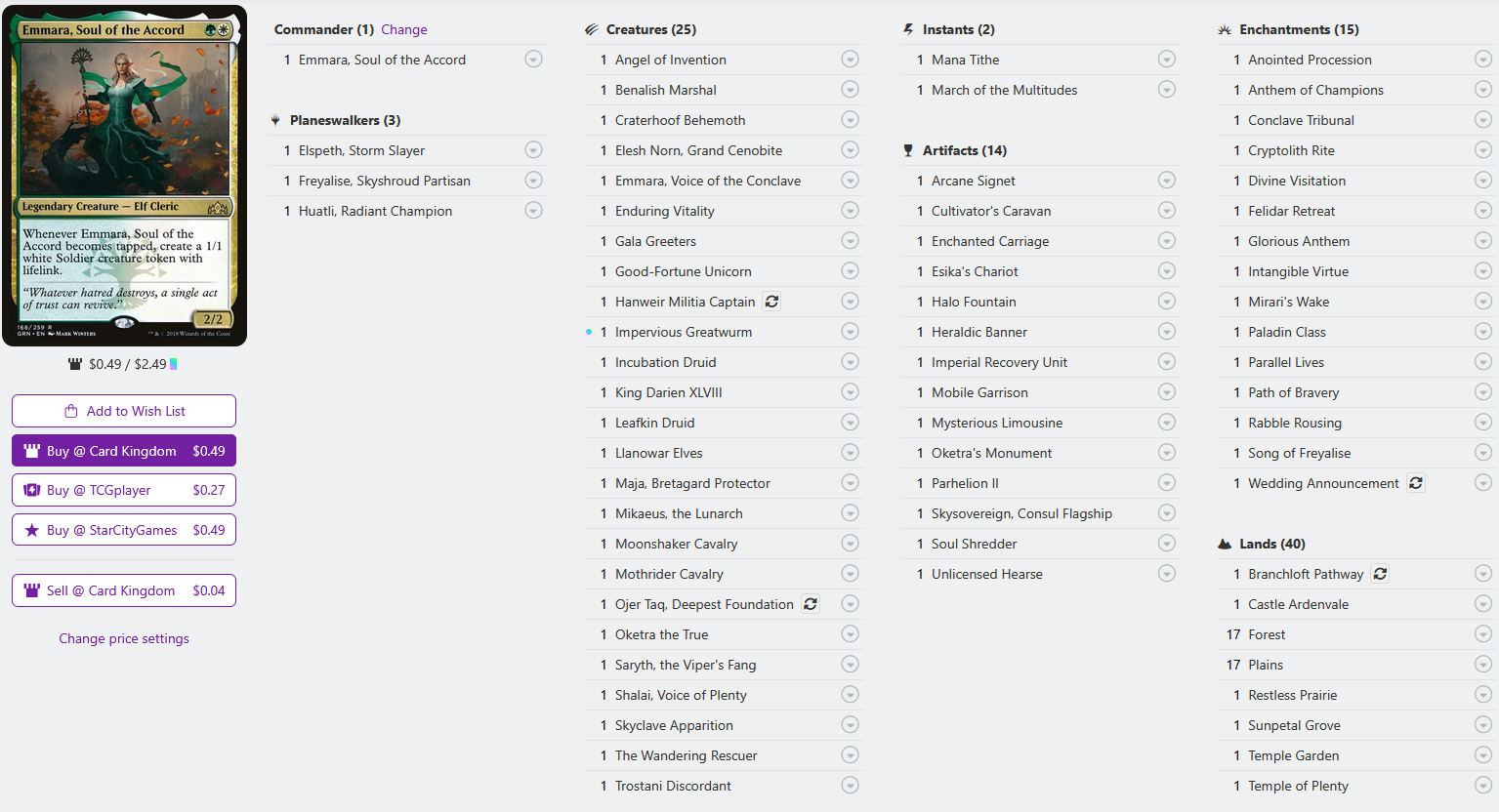Click the foil indicator next to $2.49 price
The image size is (1499, 812).
pyautogui.click(x=174, y=364)
